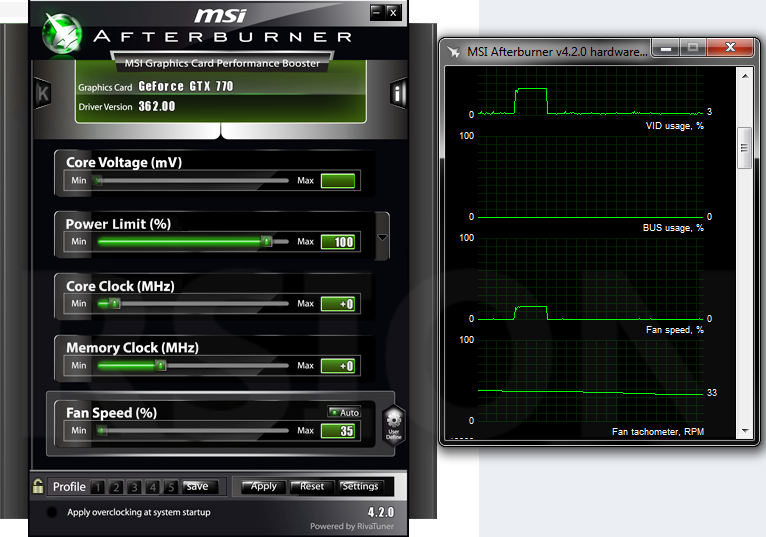The image size is (766, 537).
Task: Click the Core Voltage value field
Action: click(338, 181)
